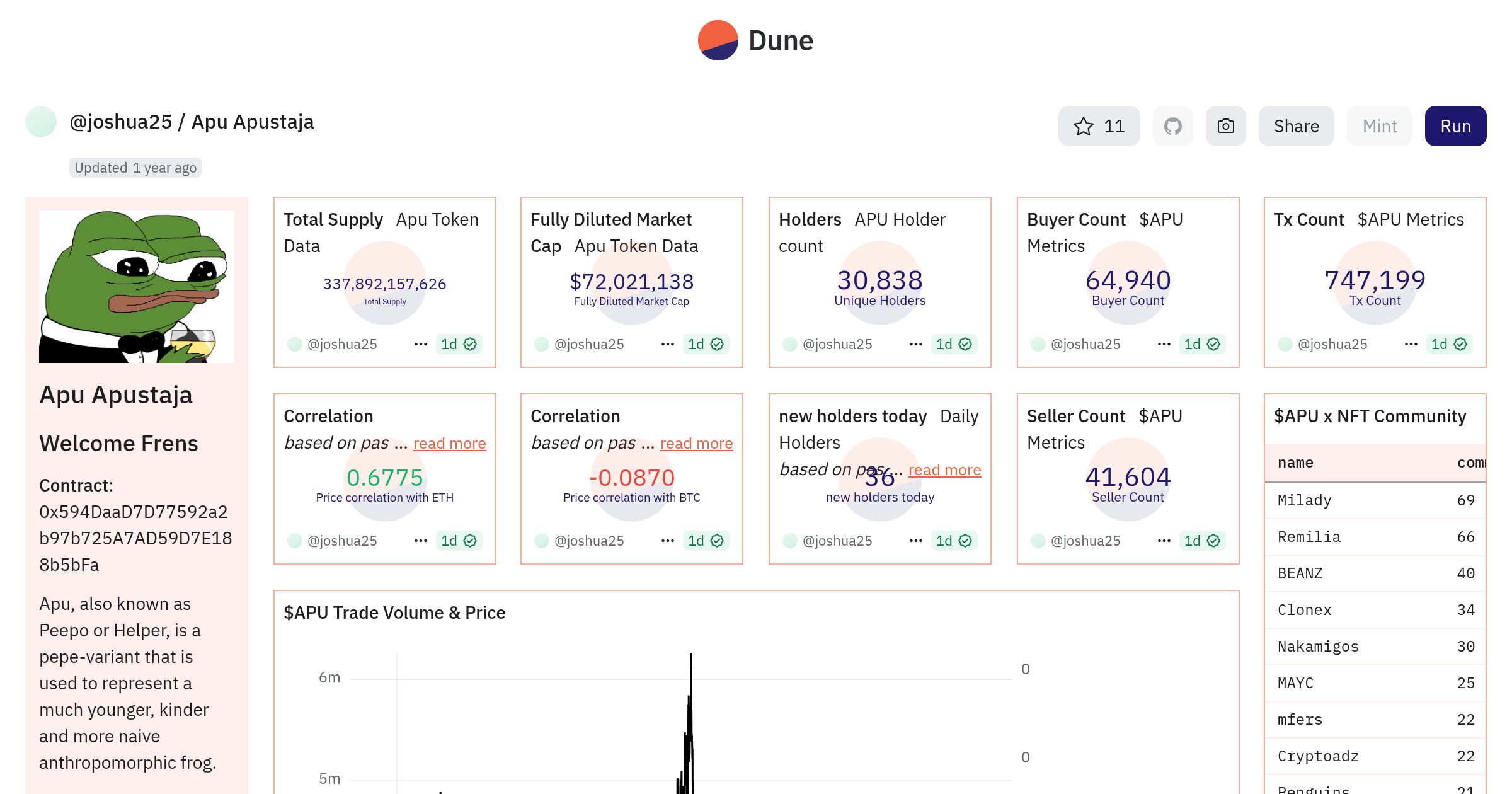Click 1d refresh badge on BTC Correlation card
1512x794 pixels.
pyautogui.click(x=706, y=541)
